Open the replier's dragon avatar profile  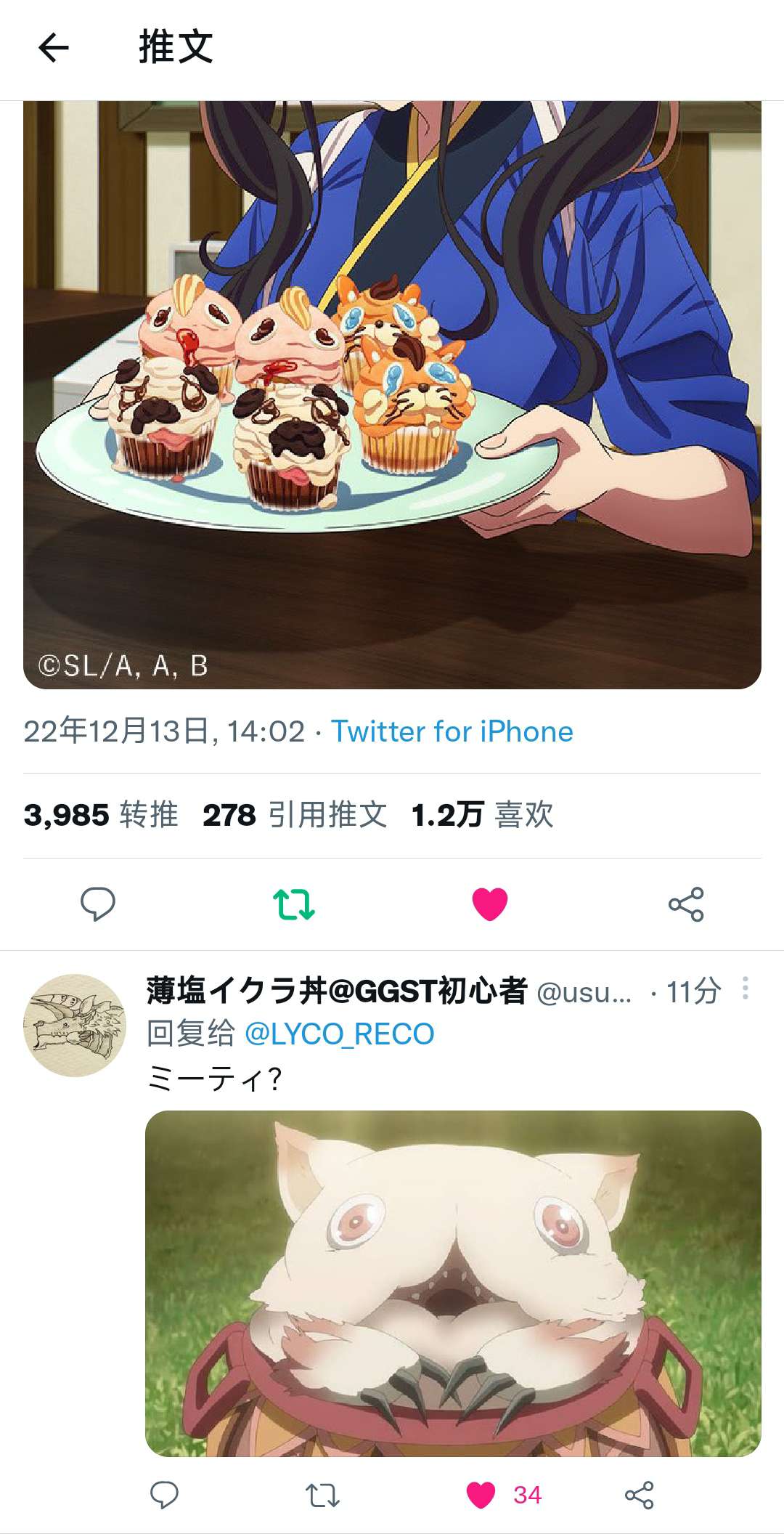click(x=75, y=1025)
